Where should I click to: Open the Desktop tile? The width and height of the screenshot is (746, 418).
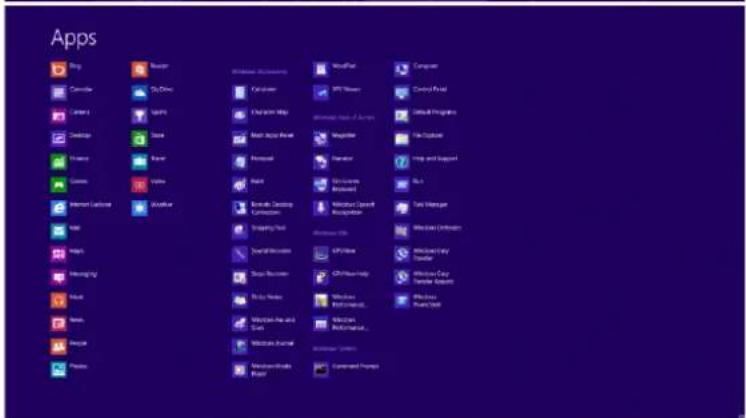coord(71,138)
